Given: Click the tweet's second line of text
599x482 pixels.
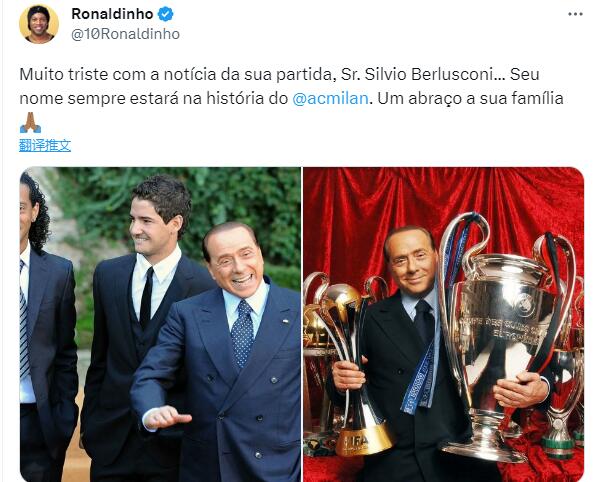Looking at the screenshot, I should coord(291,99).
